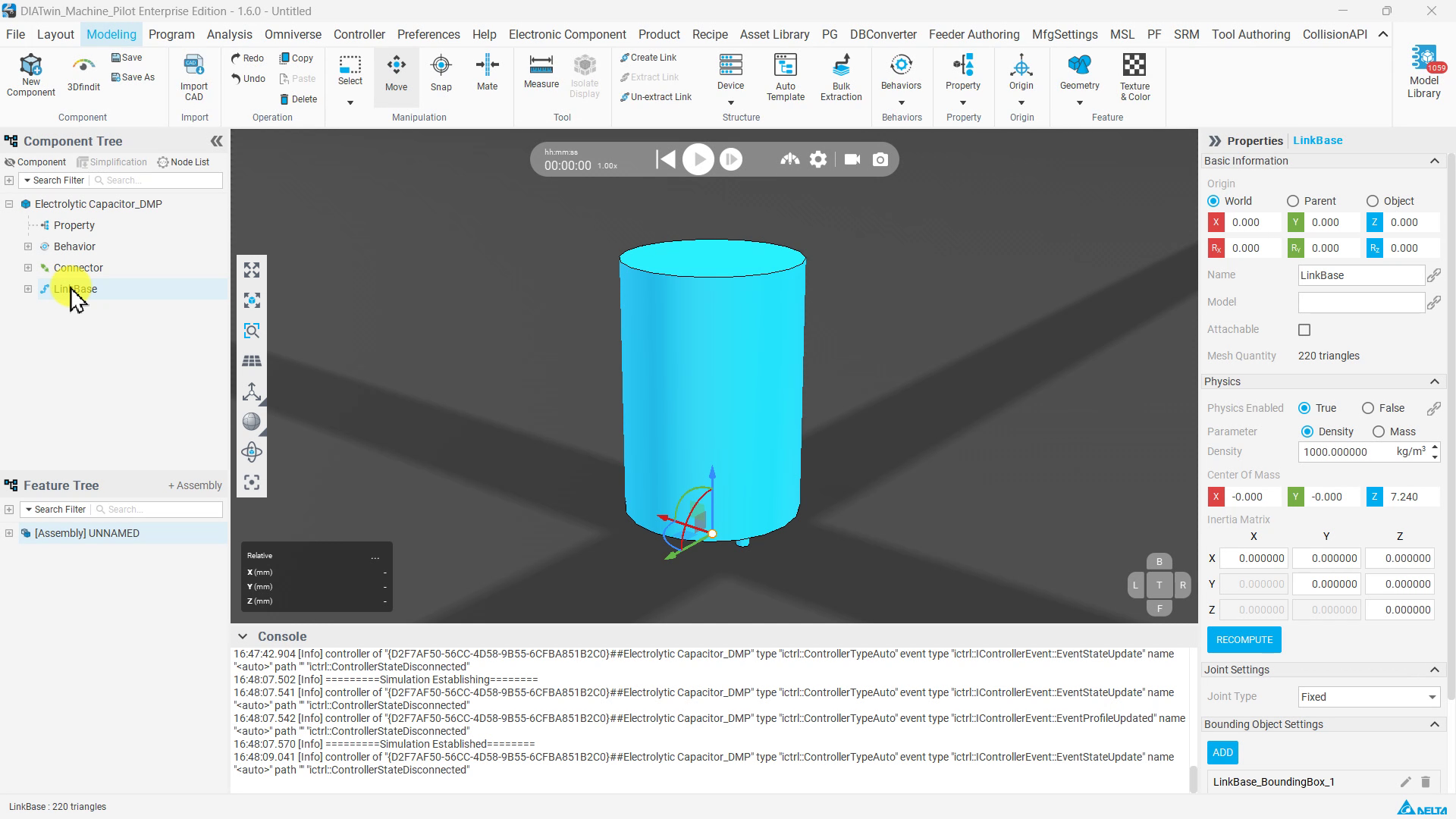Open the Controller menu tab
1456x819 pixels.
tap(359, 34)
